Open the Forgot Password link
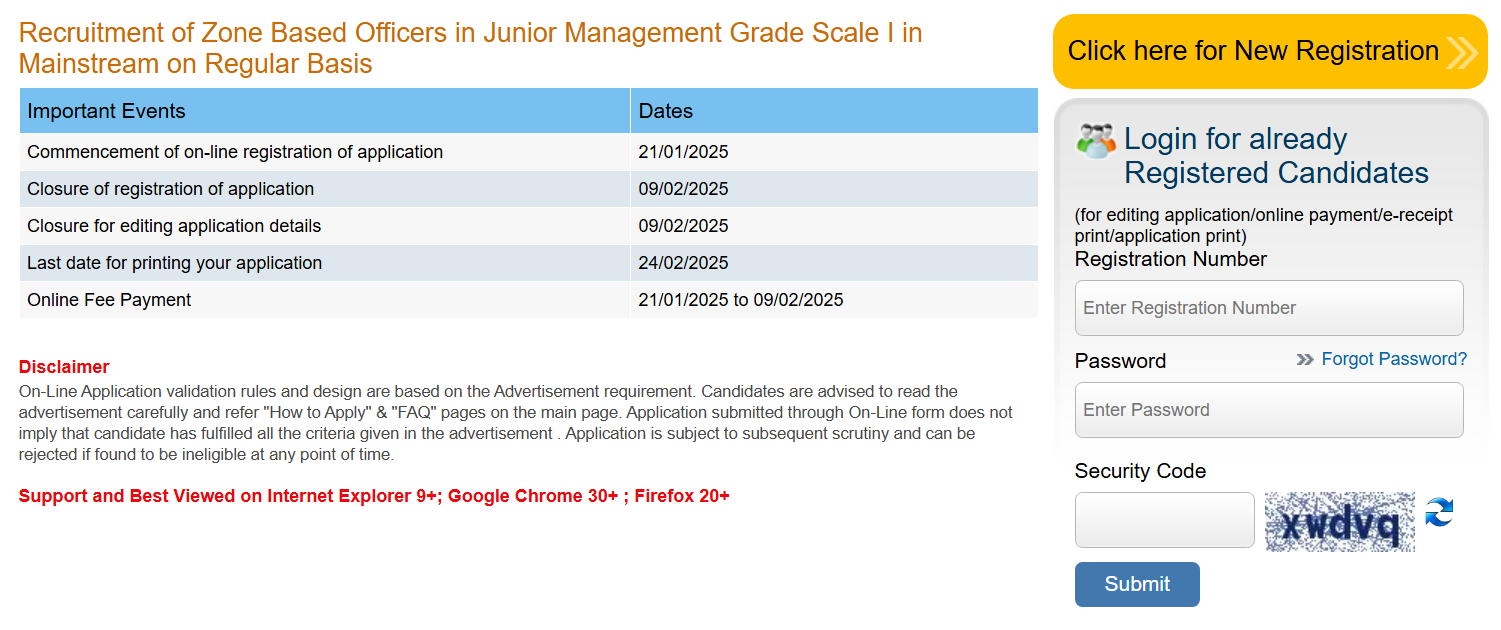The width and height of the screenshot is (1501, 630). pyautogui.click(x=1394, y=359)
